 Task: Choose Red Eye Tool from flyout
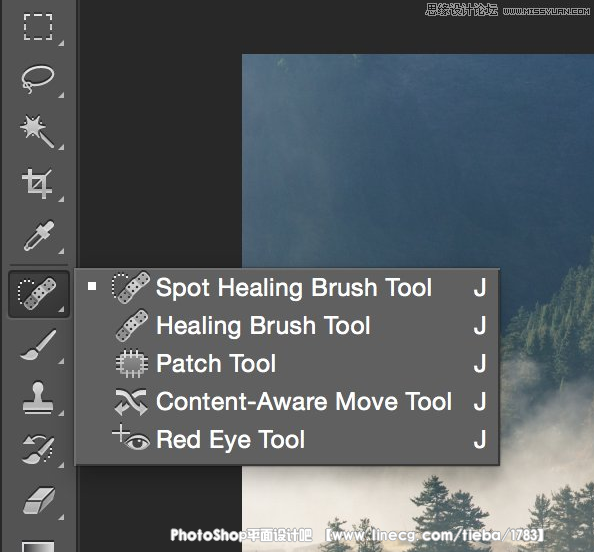pyautogui.click(x=287, y=439)
